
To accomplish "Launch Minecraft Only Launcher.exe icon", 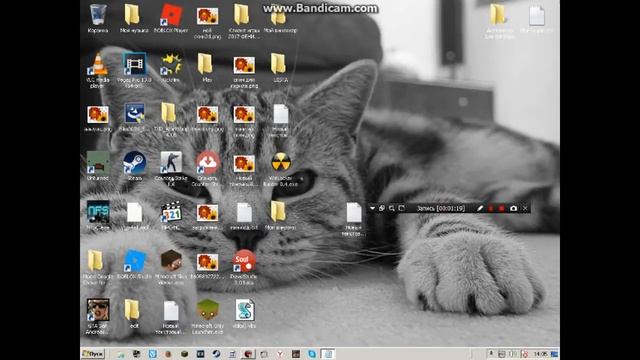I will click(x=207, y=310).
